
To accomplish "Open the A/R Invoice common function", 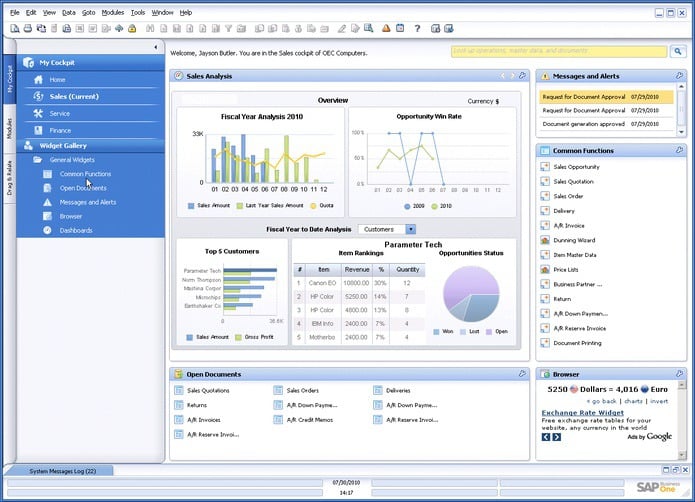I will click(569, 226).
